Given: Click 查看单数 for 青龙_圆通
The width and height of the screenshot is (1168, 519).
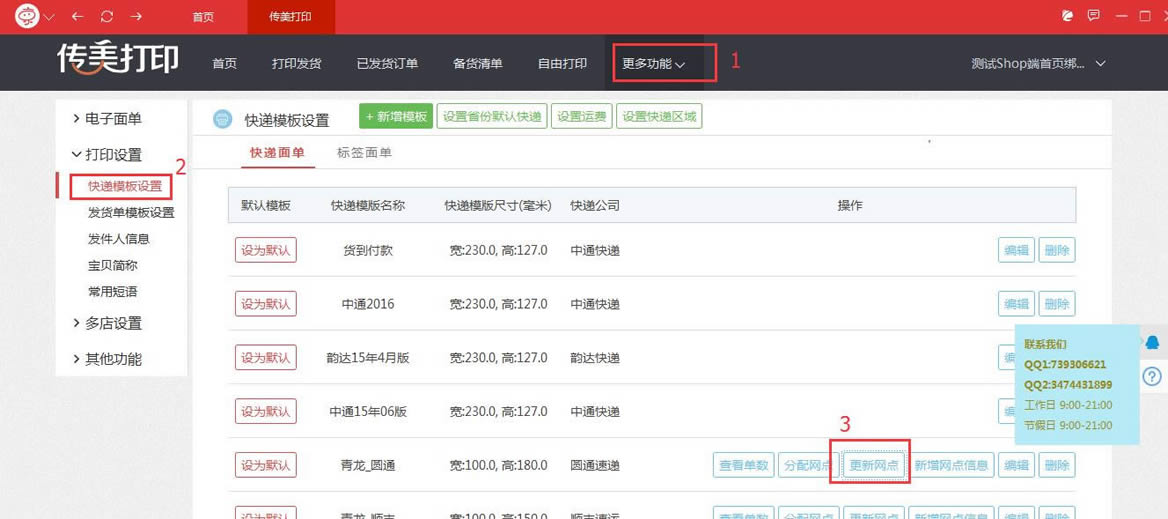Looking at the screenshot, I should [744, 465].
